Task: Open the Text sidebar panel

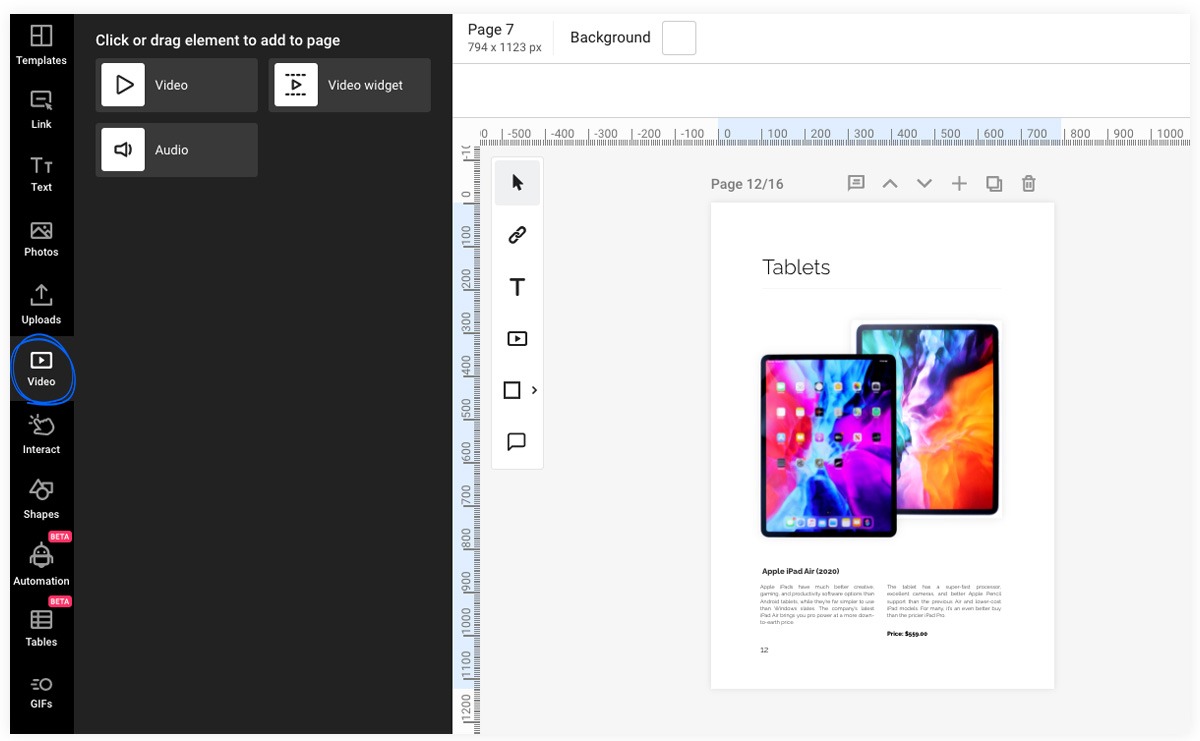Action: [41, 174]
